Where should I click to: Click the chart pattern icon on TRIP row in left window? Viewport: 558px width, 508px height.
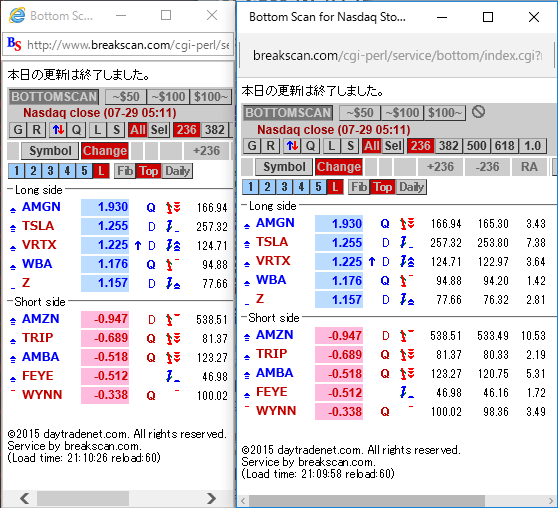click(x=173, y=338)
